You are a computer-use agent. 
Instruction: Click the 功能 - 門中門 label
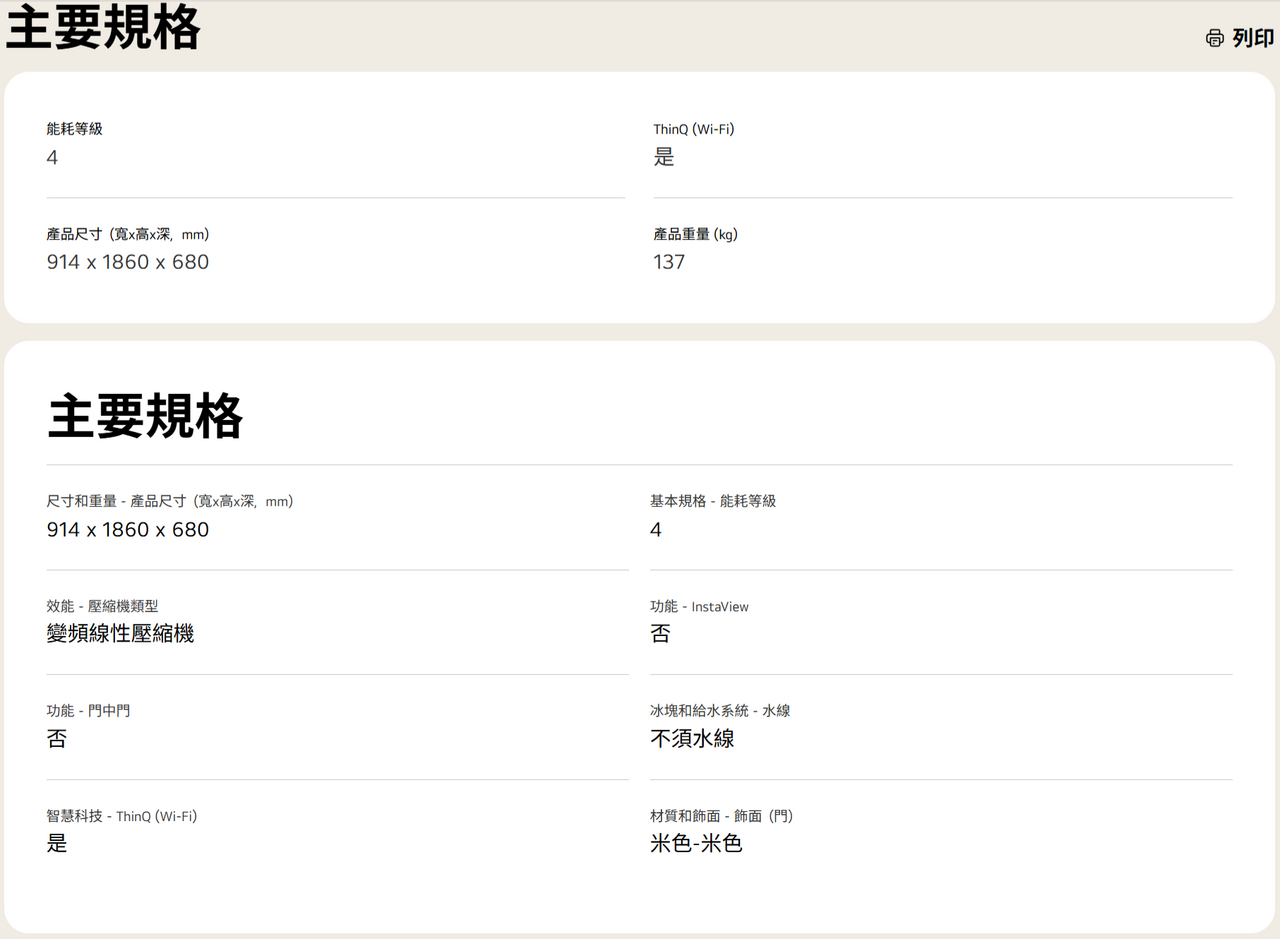point(88,710)
